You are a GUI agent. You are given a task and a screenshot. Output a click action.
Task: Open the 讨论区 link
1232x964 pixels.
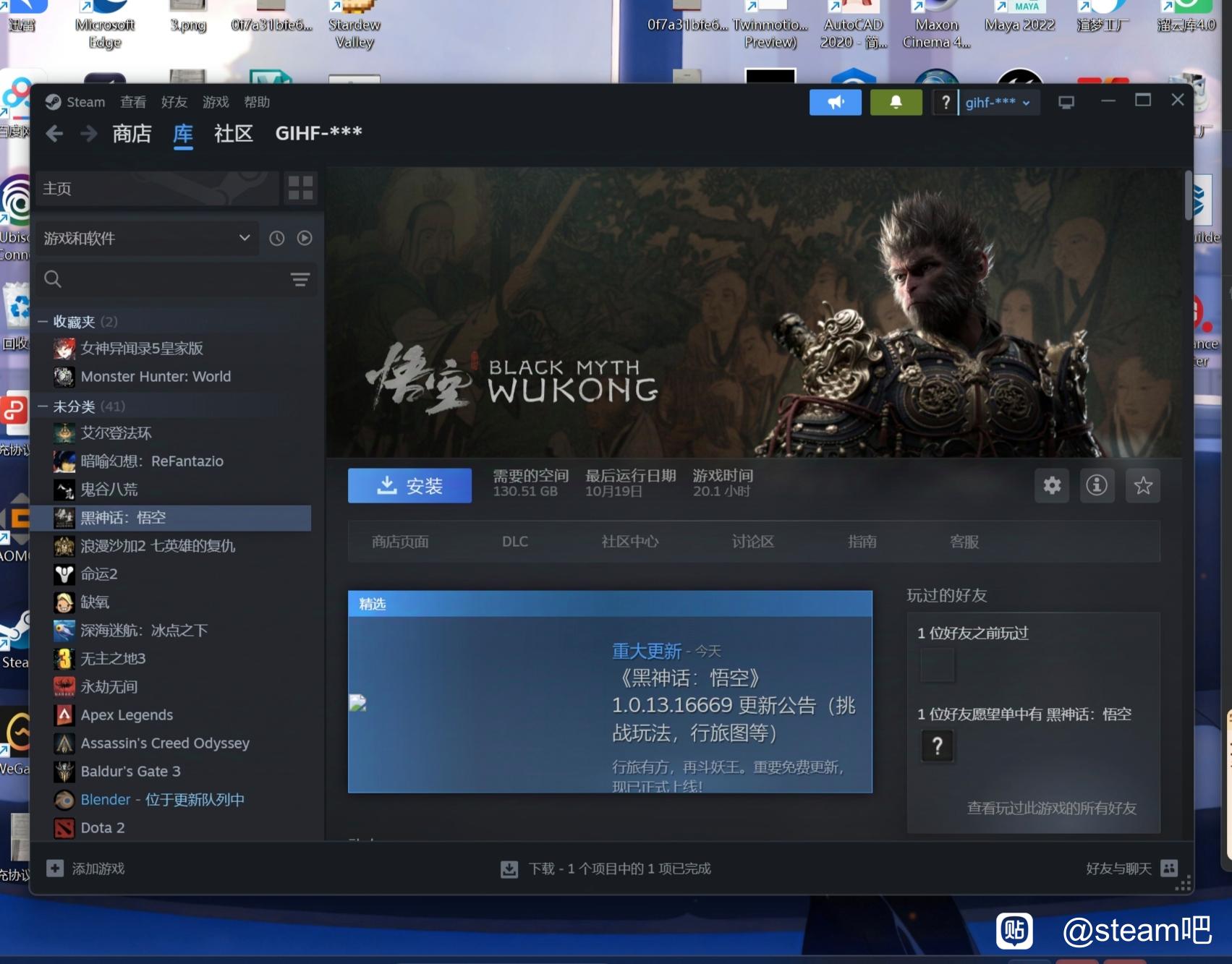pos(753,542)
